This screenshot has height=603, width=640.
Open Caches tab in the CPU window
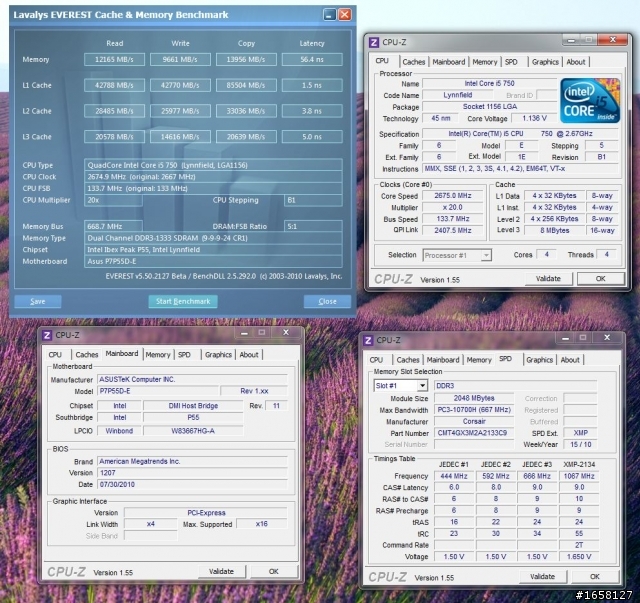(x=413, y=62)
